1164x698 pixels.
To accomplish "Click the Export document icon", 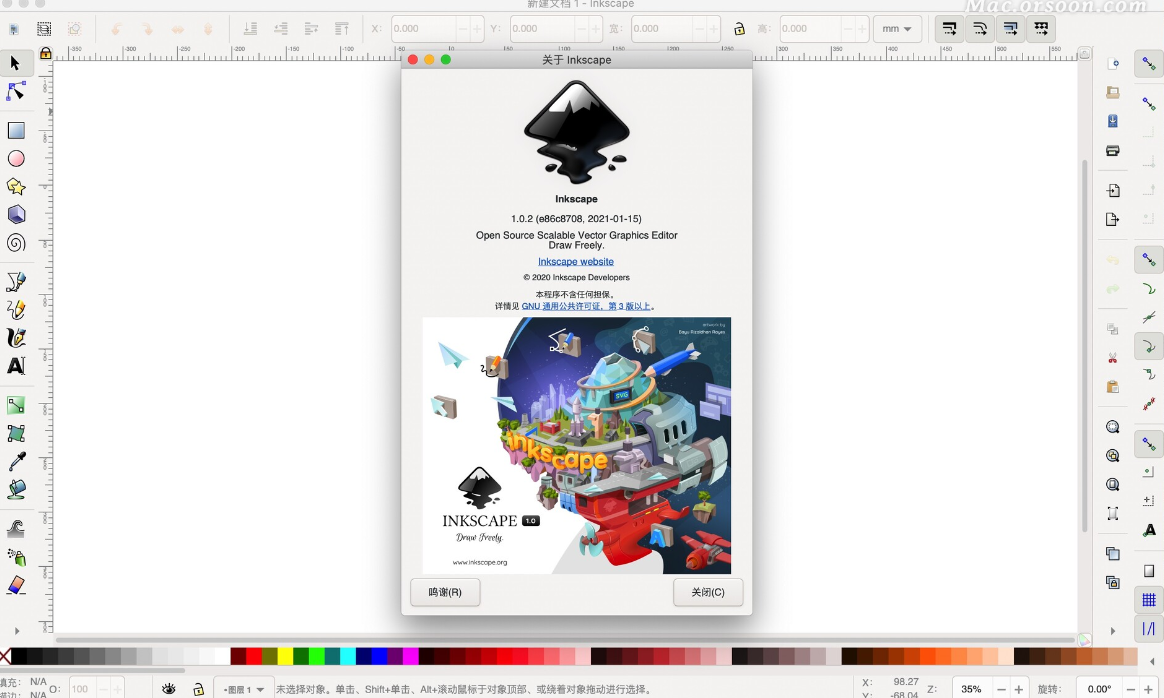I will 1112,219.
